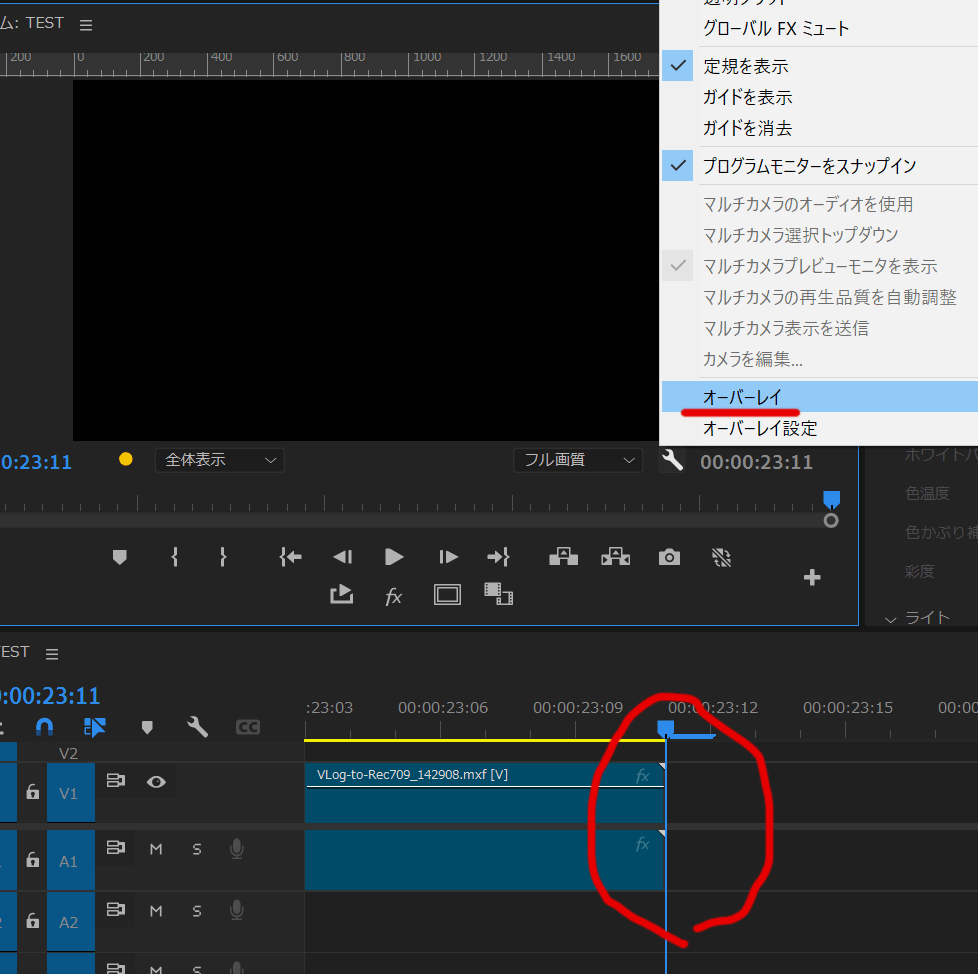Go to Out point button
Viewport: 978px width, 974px height.
point(498,556)
